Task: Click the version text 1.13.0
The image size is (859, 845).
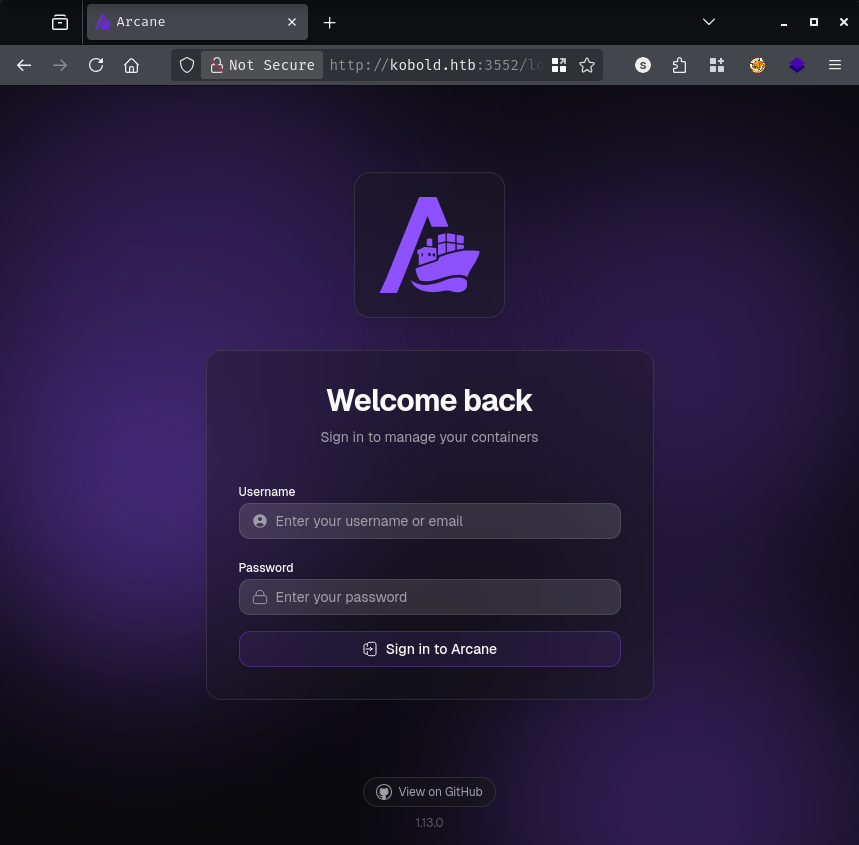Action: click(x=430, y=823)
